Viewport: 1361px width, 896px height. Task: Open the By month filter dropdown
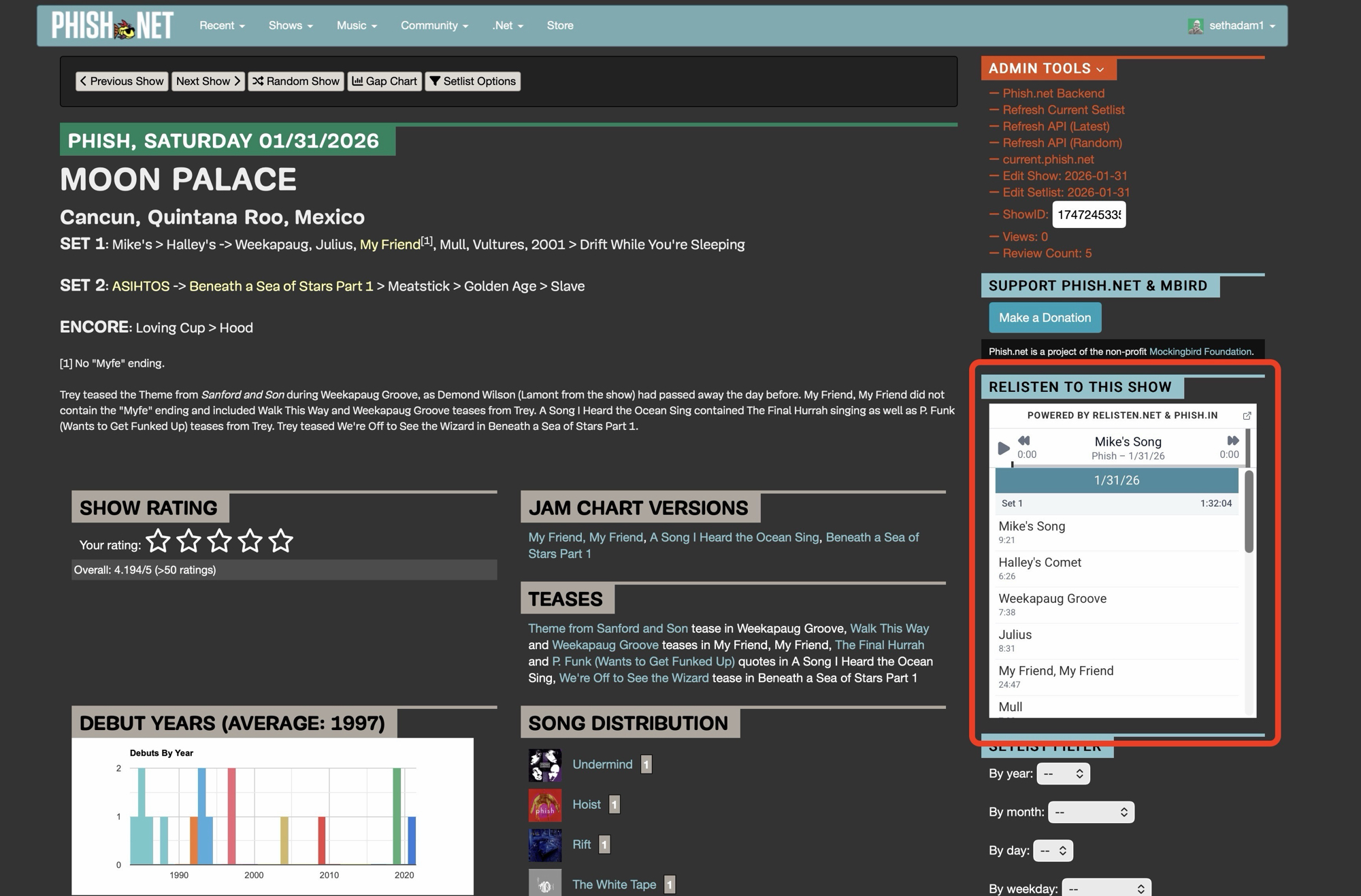coord(1091,812)
